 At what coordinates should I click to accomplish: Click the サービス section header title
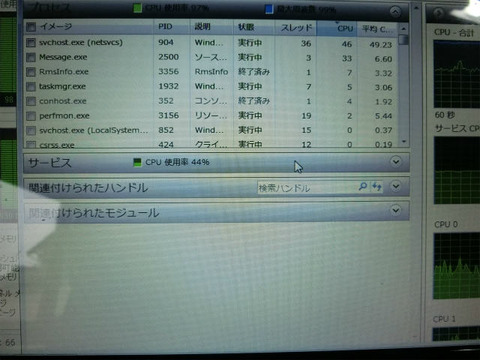click(50, 163)
